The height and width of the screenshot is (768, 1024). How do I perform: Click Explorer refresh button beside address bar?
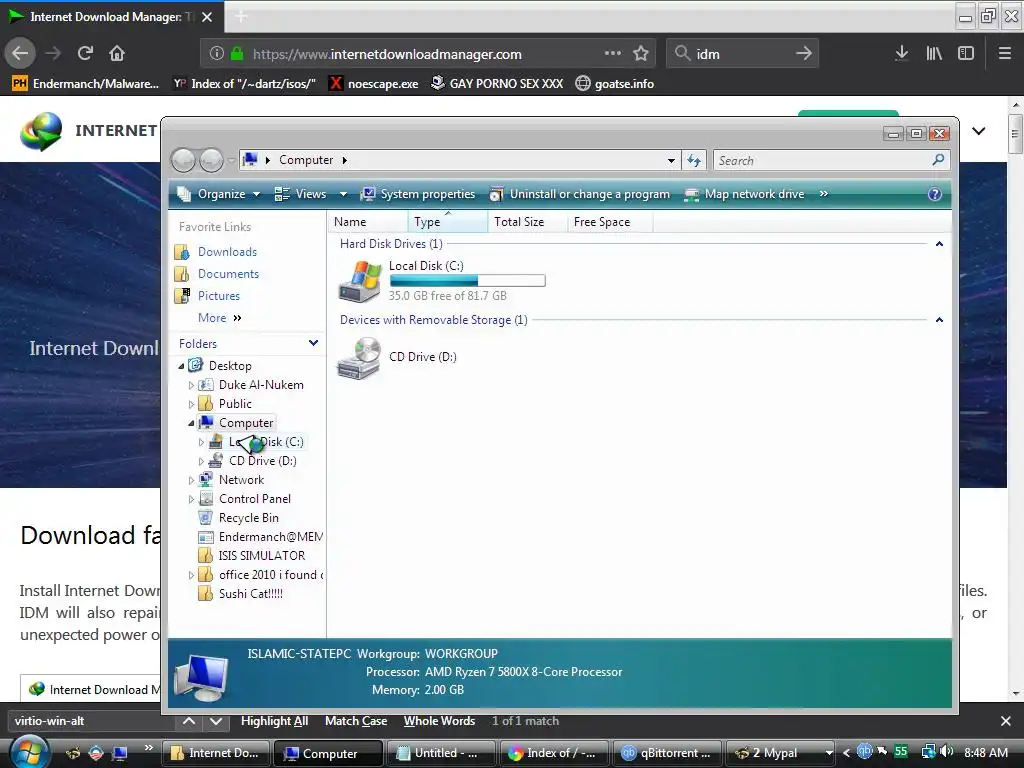coord(694,160)
